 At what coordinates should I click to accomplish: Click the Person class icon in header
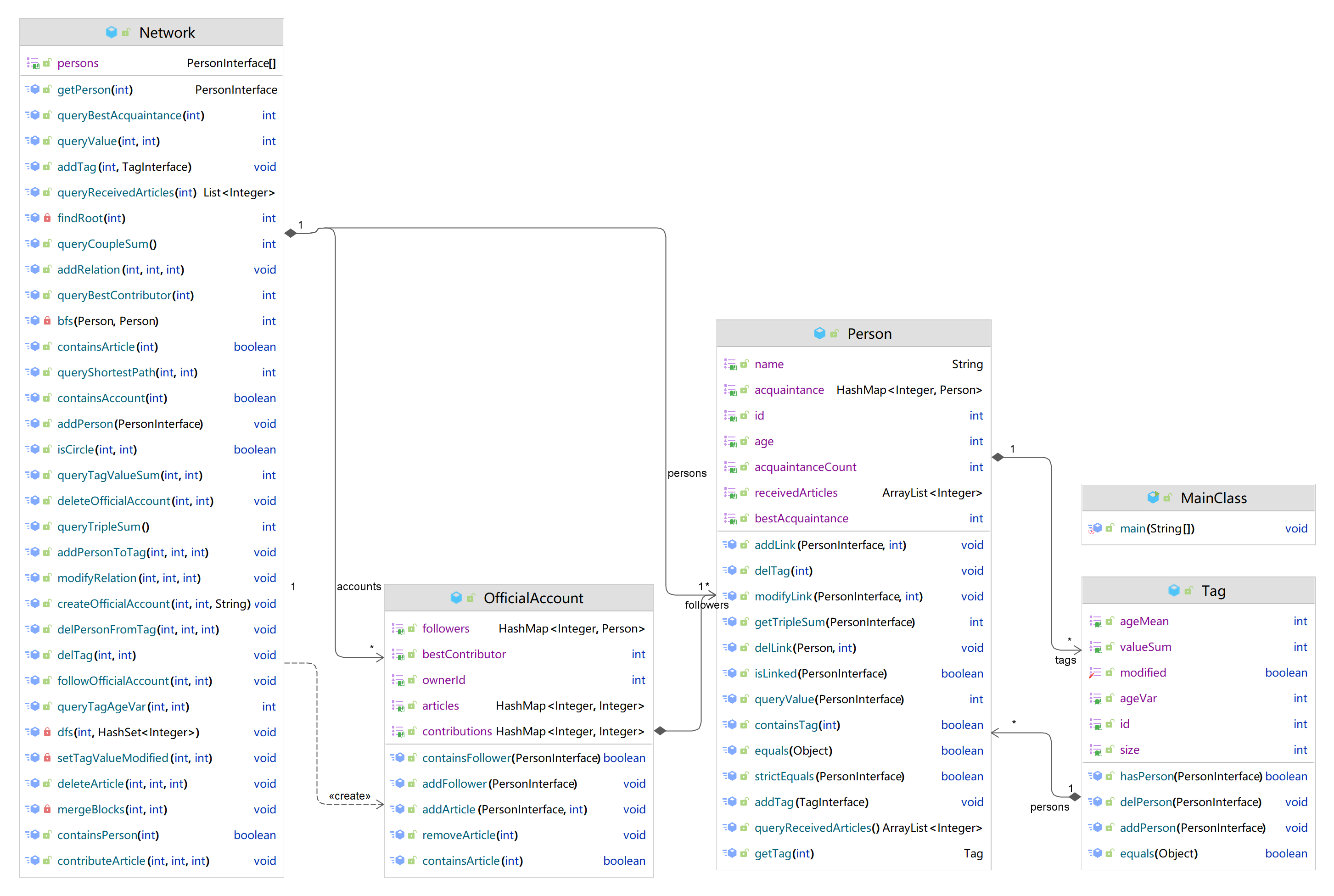[x=819, y=333]
